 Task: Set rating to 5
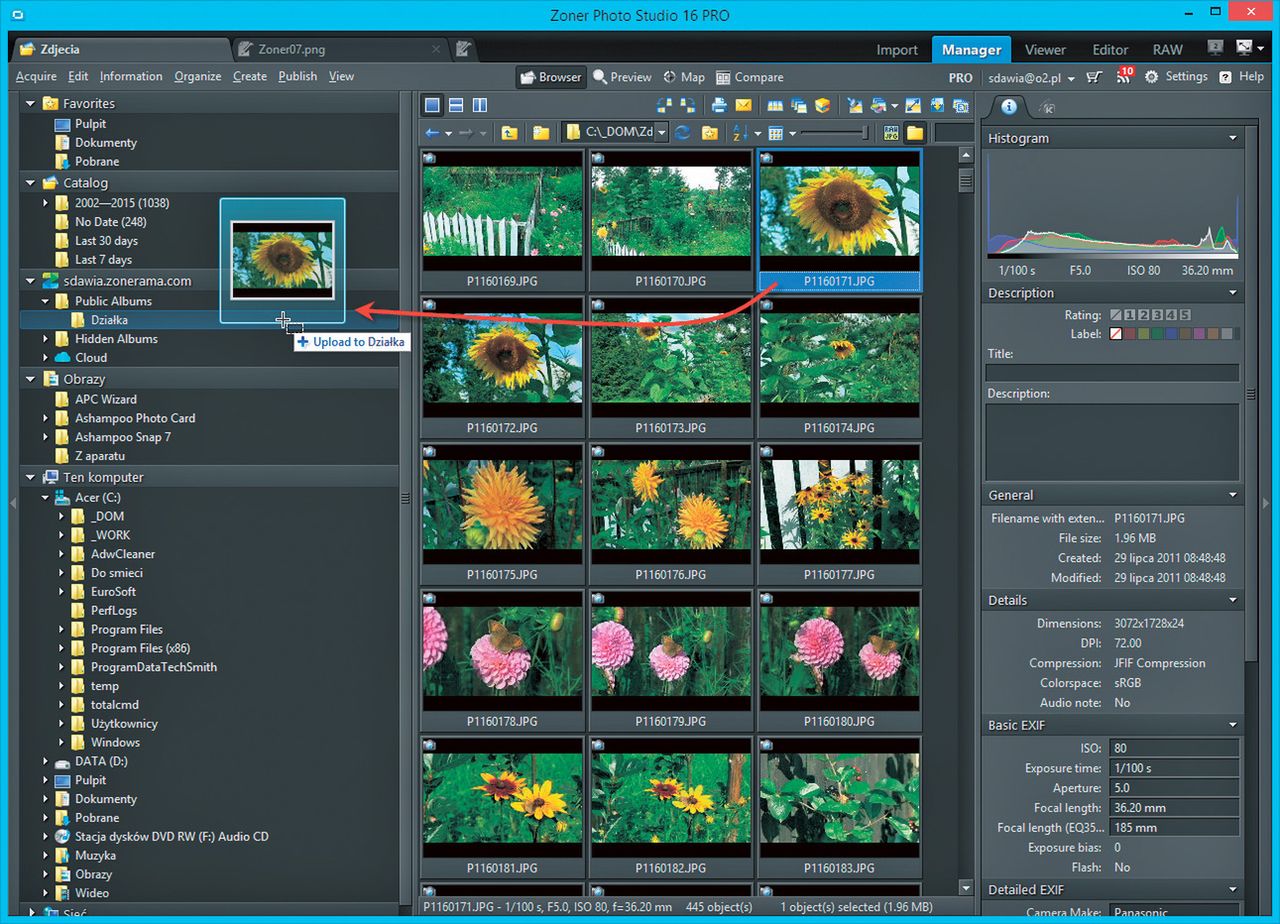pos(1185,315)
